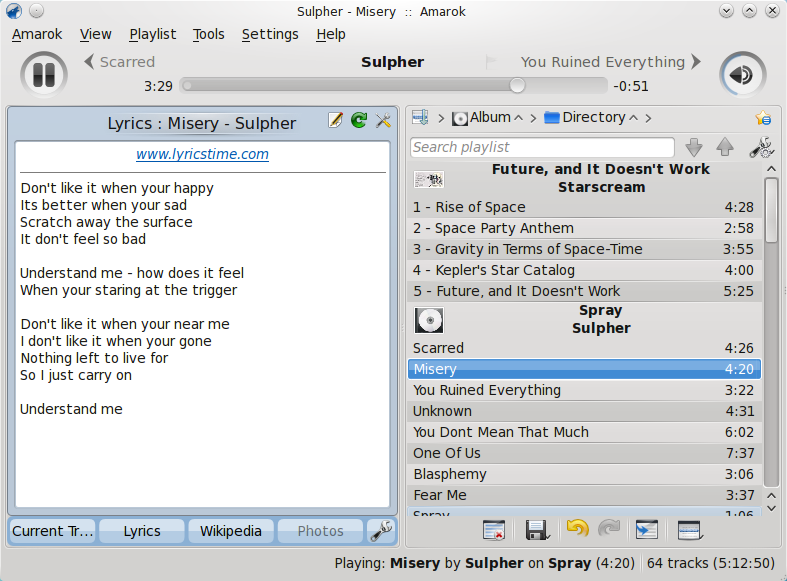Screen dimensions: 787x581
Task: Select the Scarred track row
Action: 584,348
